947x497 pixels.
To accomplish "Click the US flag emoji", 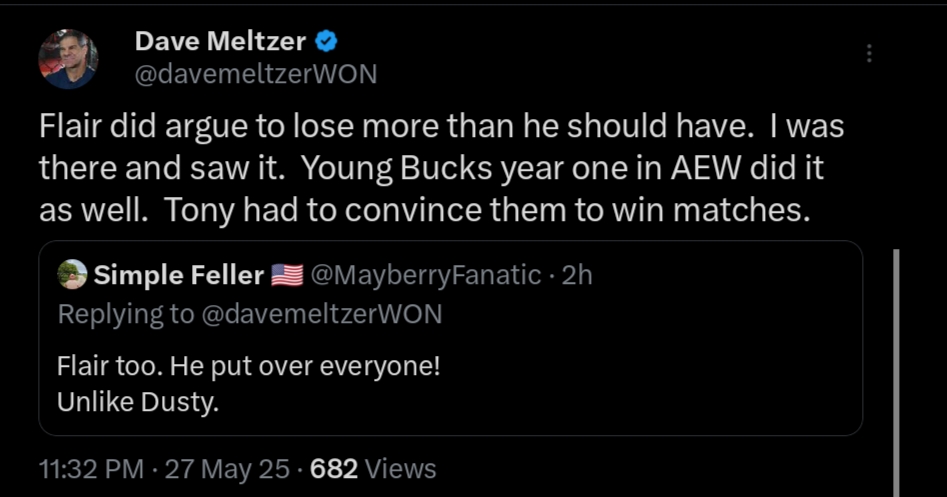I will [x=287, y=275].
